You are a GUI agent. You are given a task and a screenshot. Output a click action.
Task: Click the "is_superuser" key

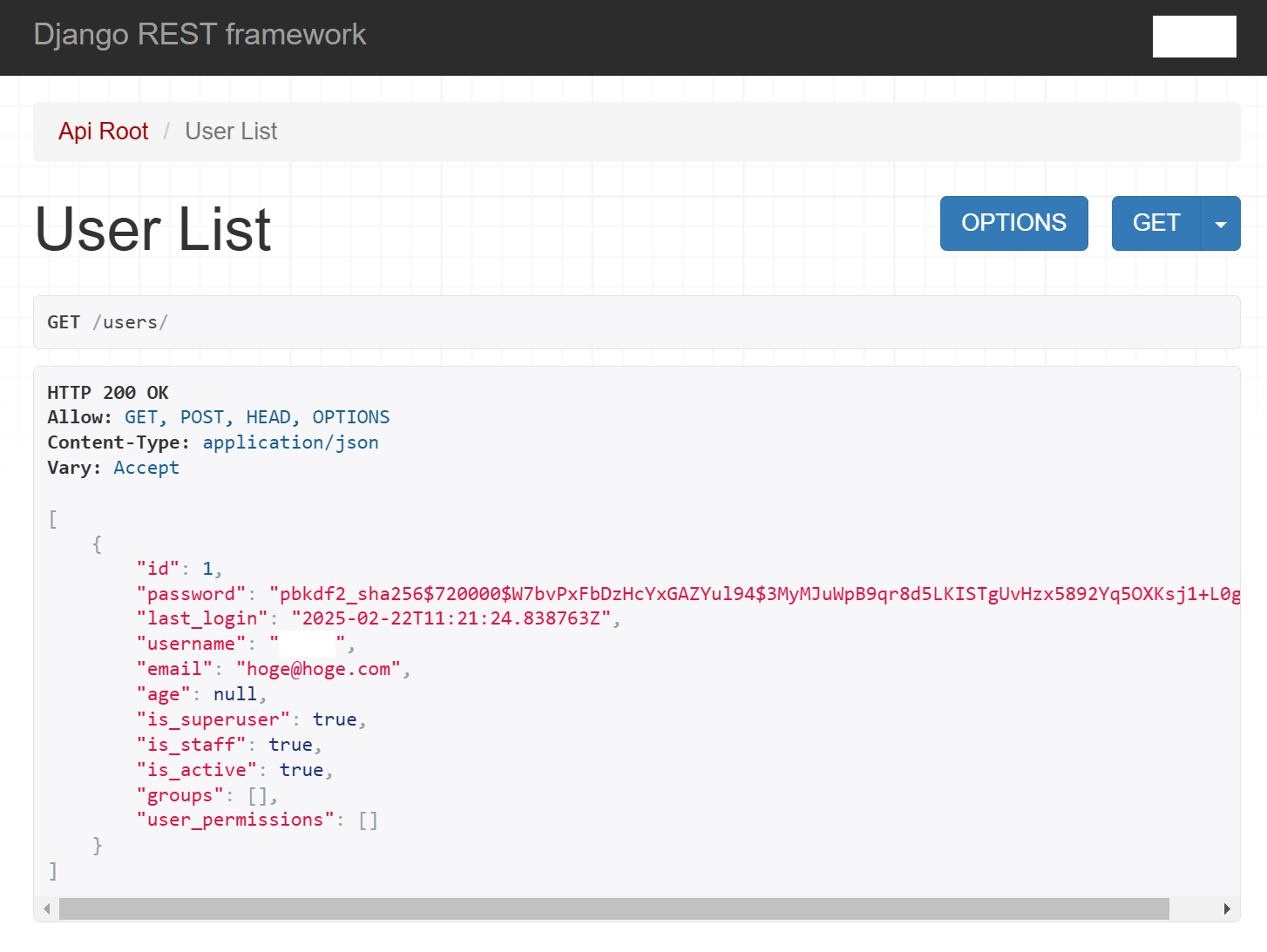click(213, 719)
